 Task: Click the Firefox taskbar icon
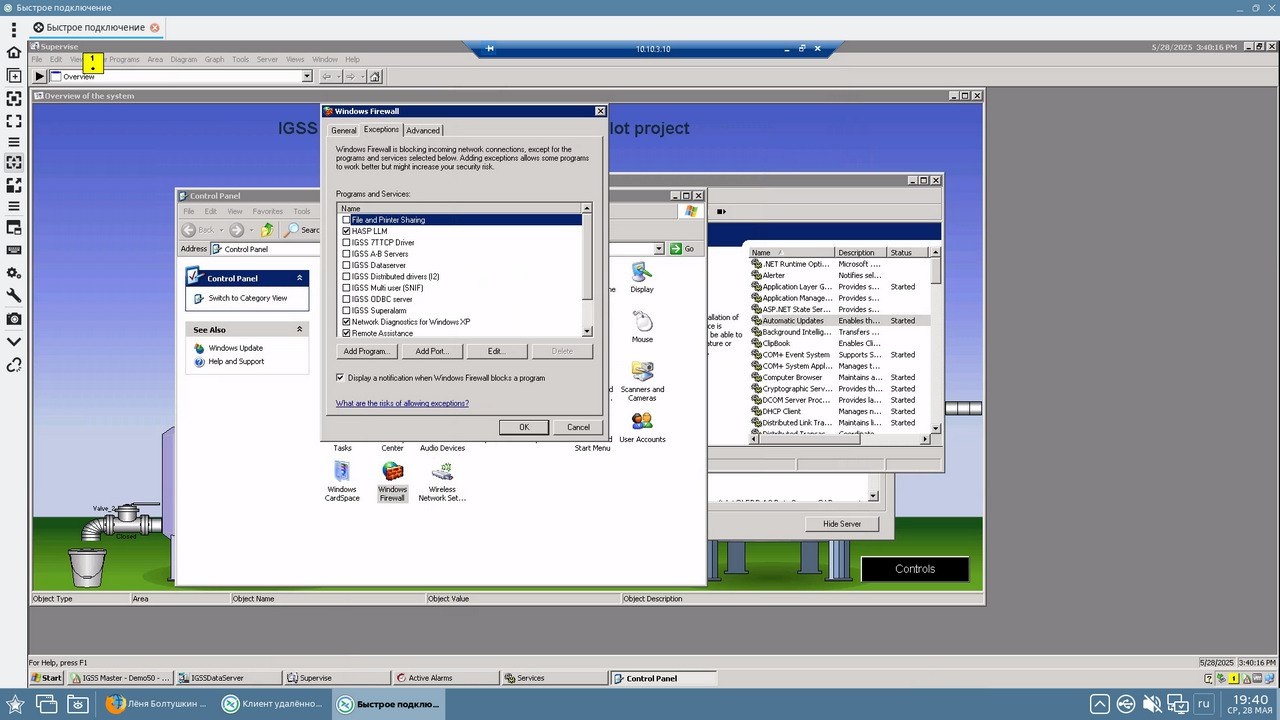(115, 704)
